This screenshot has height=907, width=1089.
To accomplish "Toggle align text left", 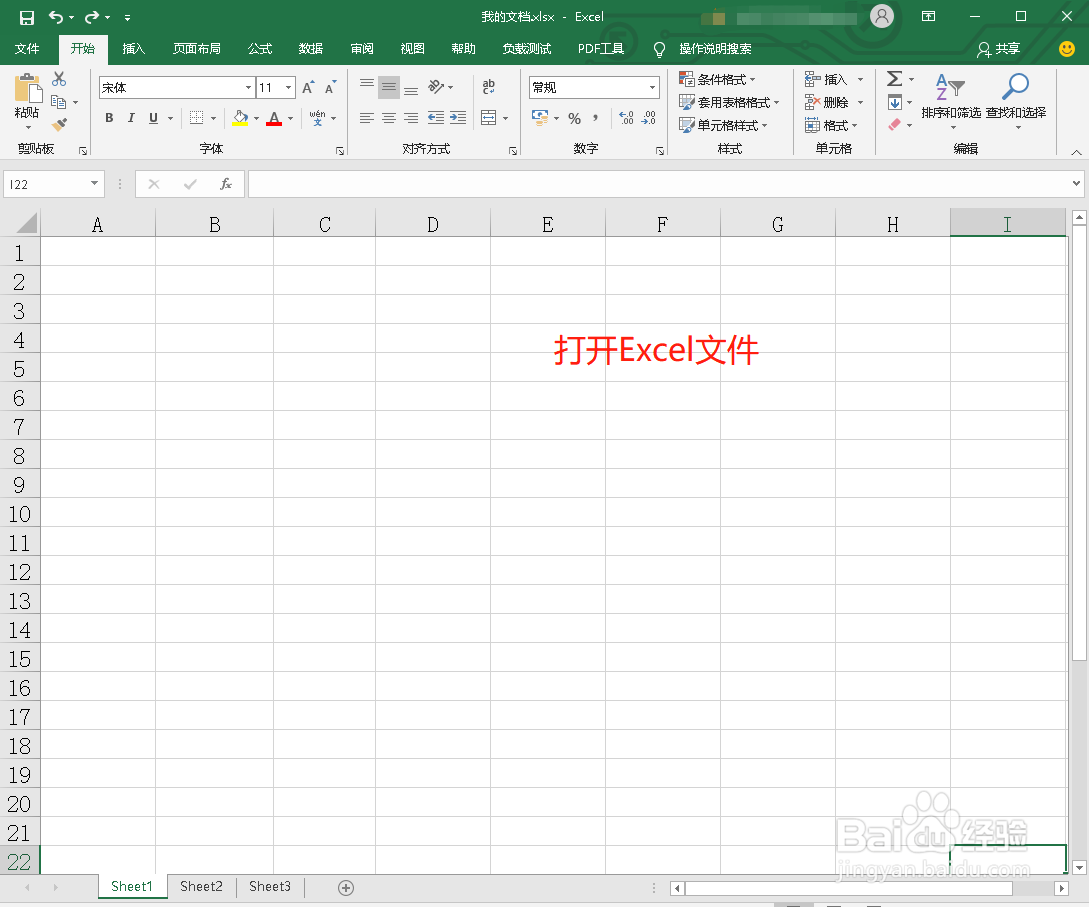I will coord(367,118).
